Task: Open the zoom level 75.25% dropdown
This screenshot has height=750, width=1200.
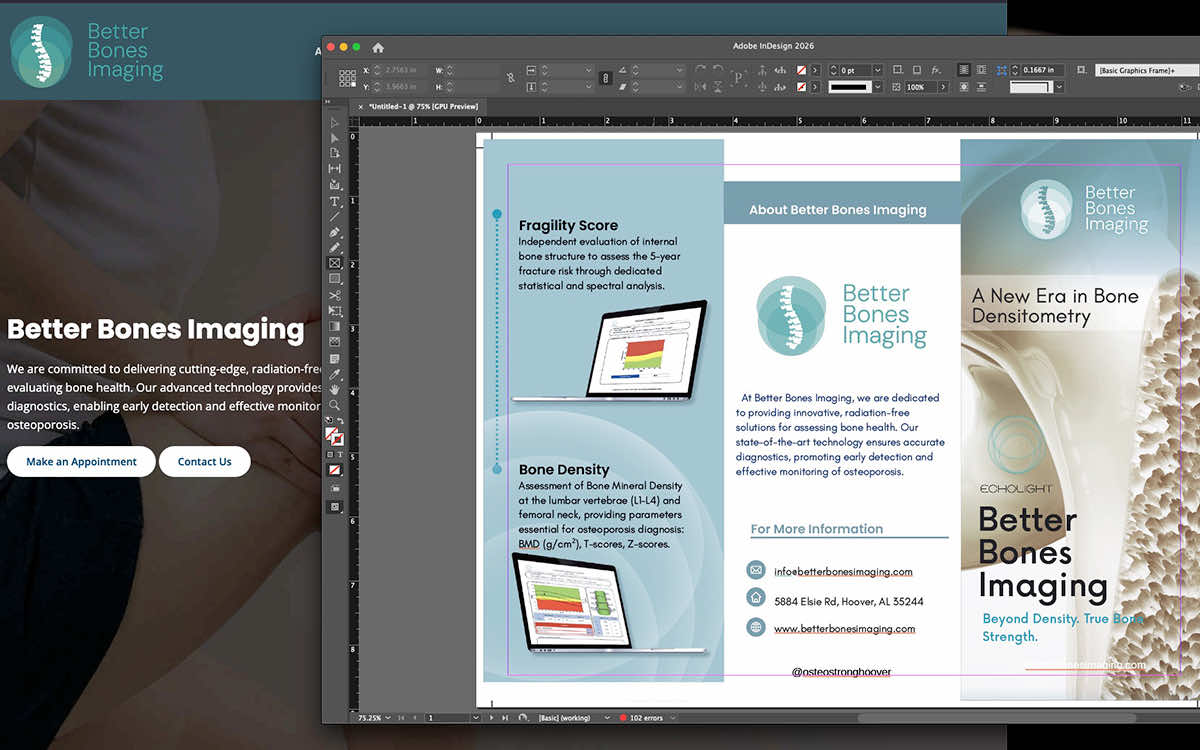Action: tap(389, 718)
